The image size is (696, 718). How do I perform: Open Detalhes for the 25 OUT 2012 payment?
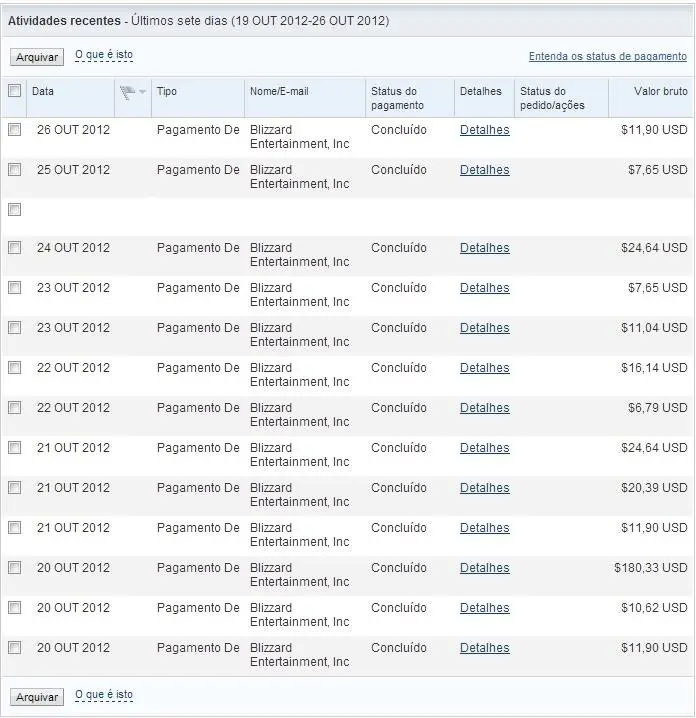click(484, 170)
